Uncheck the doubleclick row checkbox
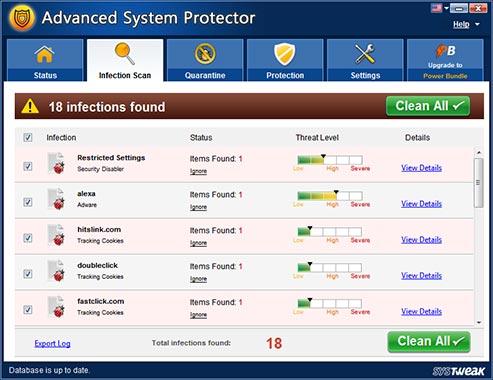The image size is (493, 380). click(28, 274)
